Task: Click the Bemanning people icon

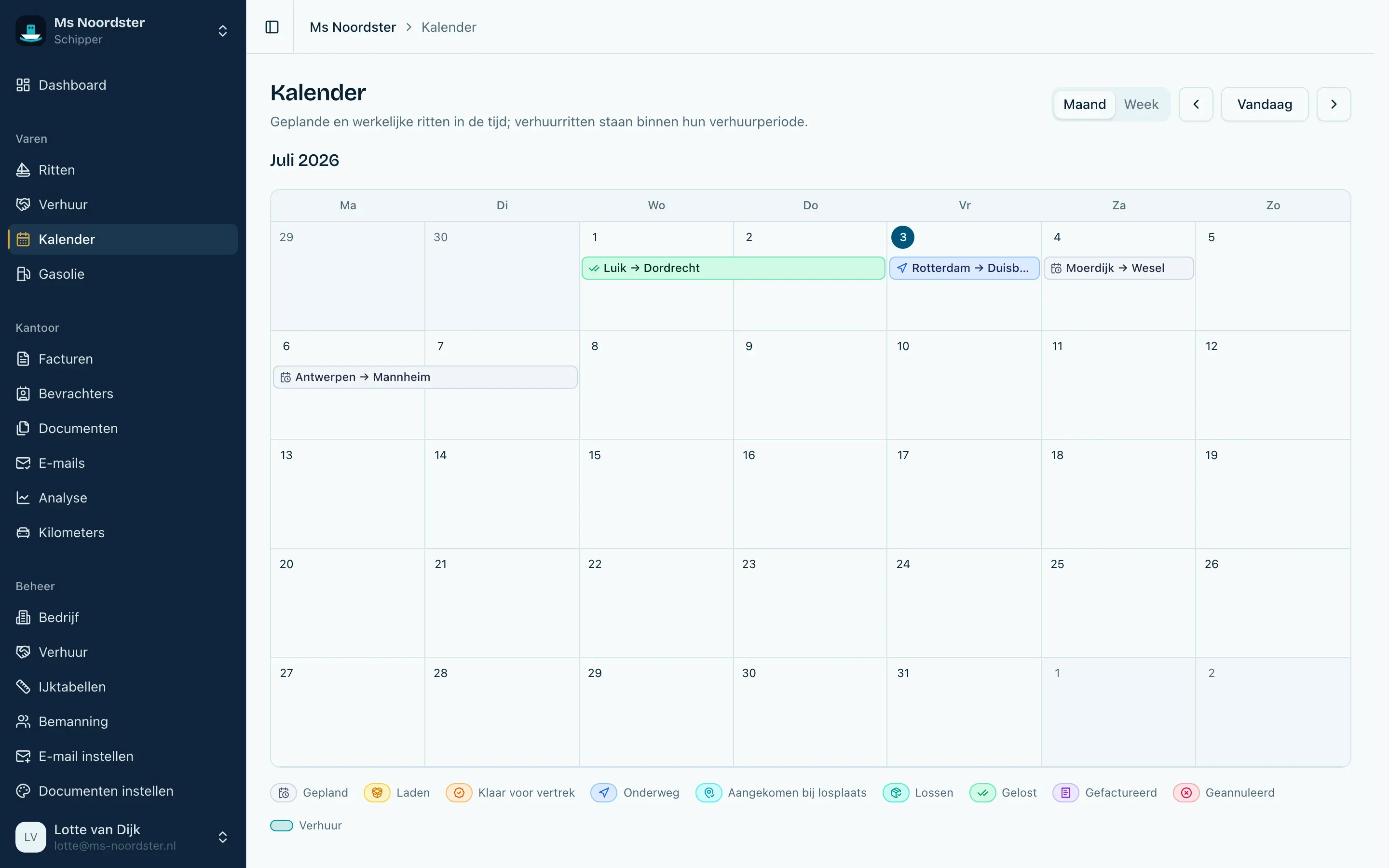Action: pyautogui.click(x=23, y=721)
